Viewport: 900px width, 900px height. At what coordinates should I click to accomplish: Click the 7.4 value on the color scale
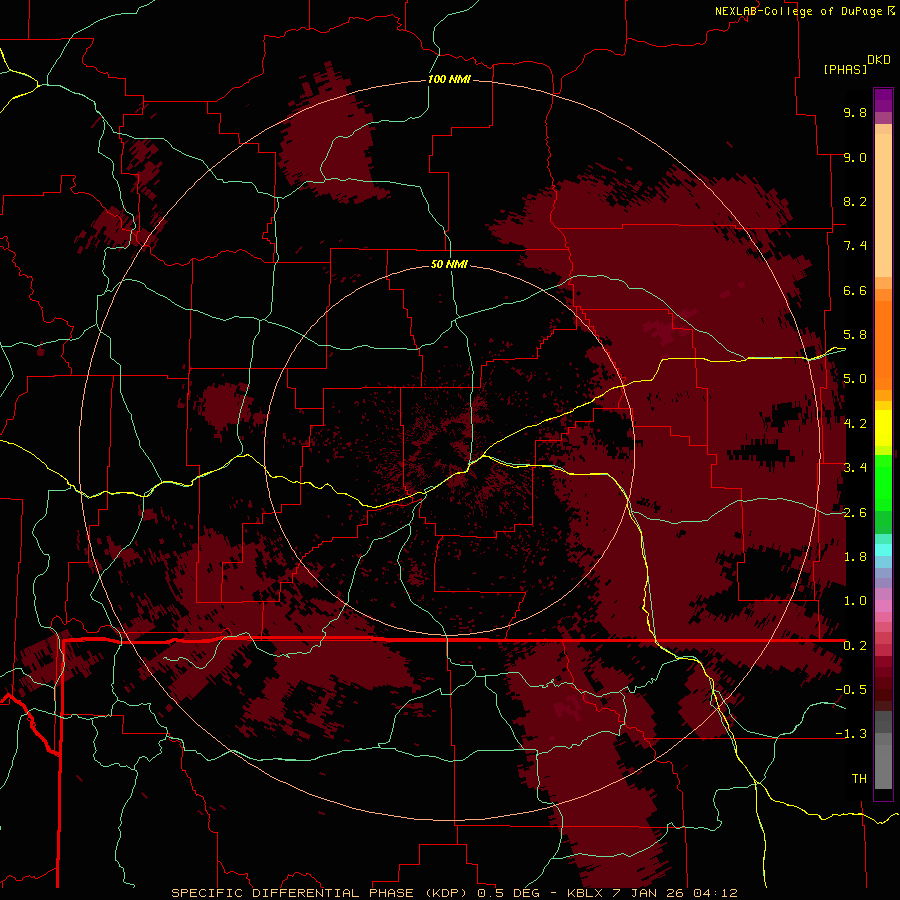click(x=855, y=246)
